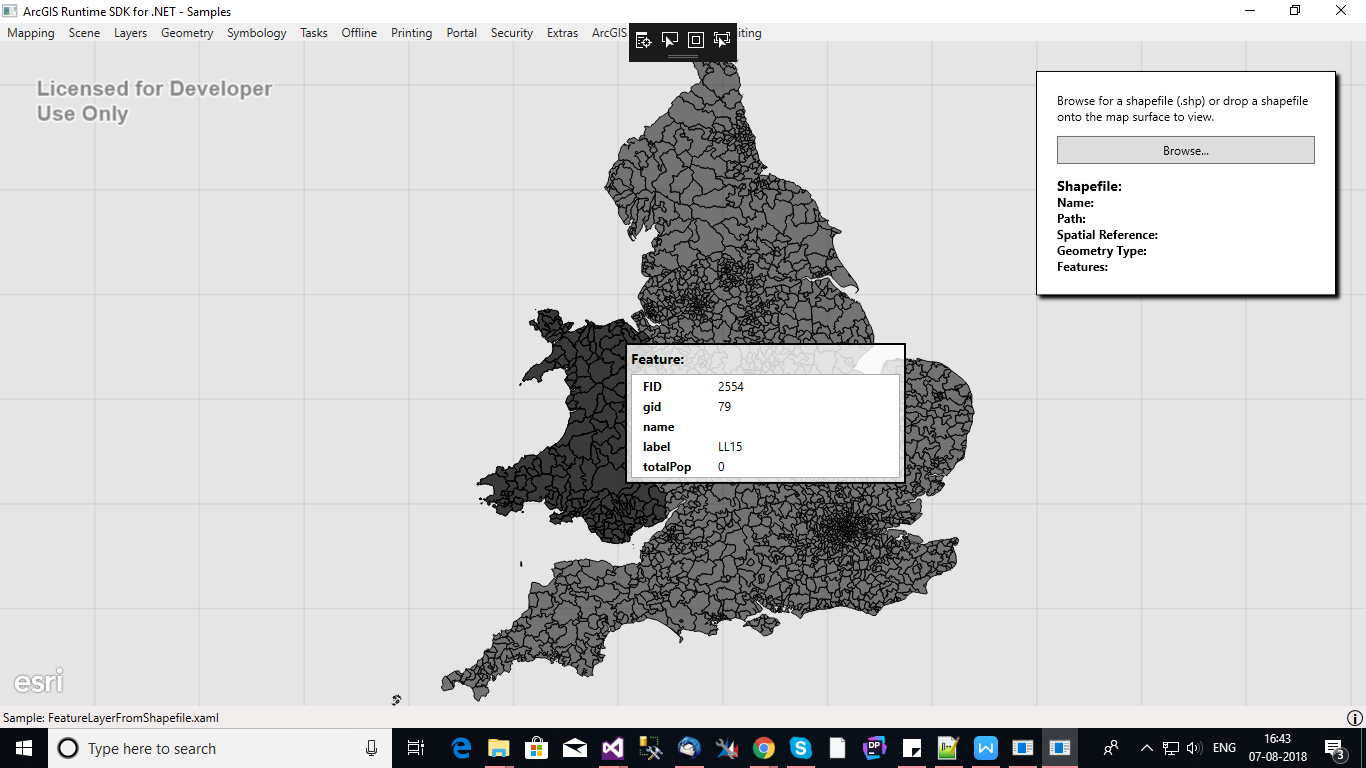Image resolution: width=1366 pixels, height=768 pixels.
Task: Click the info icon in the status bar
Action: point(1355,718)
